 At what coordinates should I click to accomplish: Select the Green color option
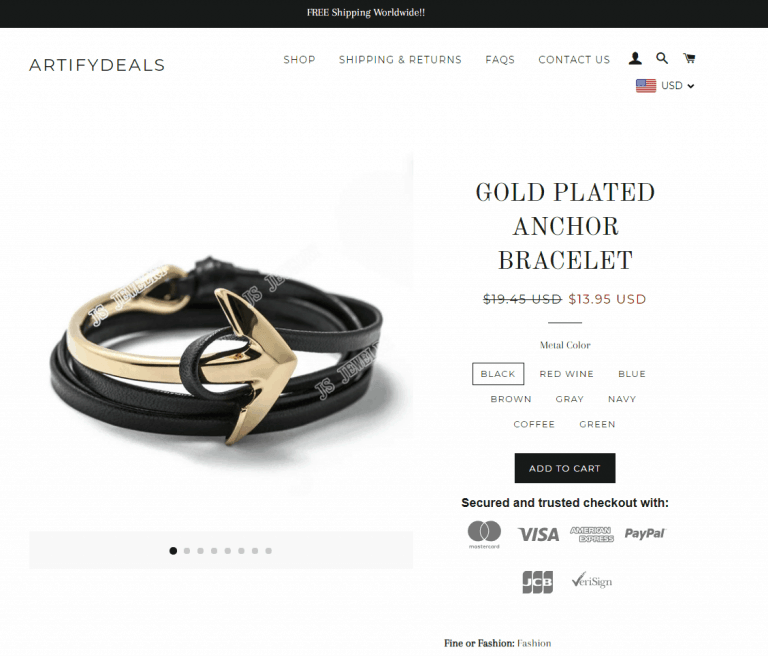(x=597, y=424)
